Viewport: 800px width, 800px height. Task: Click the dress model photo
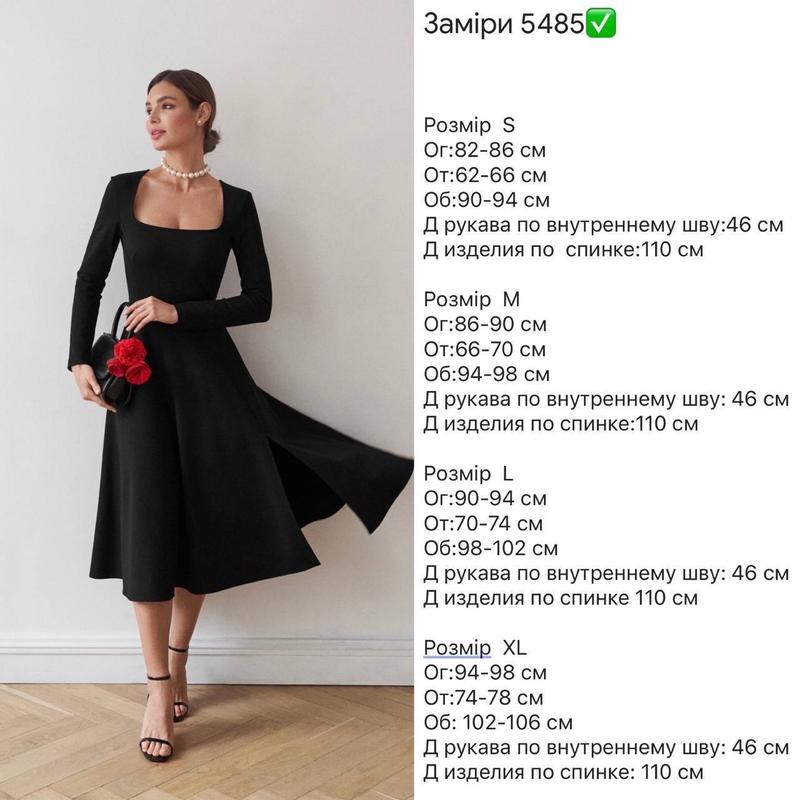pyautogui.click(x=207, y=400)
